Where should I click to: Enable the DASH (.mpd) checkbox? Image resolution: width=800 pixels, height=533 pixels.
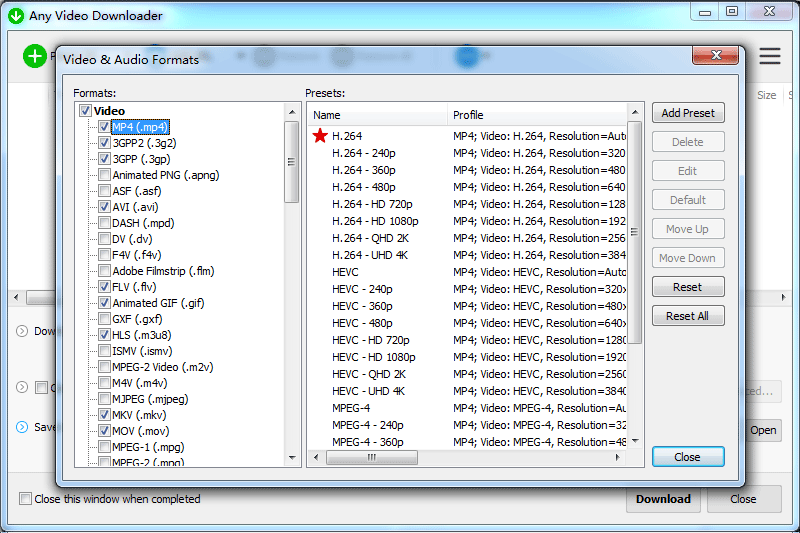tap(104, 223)
